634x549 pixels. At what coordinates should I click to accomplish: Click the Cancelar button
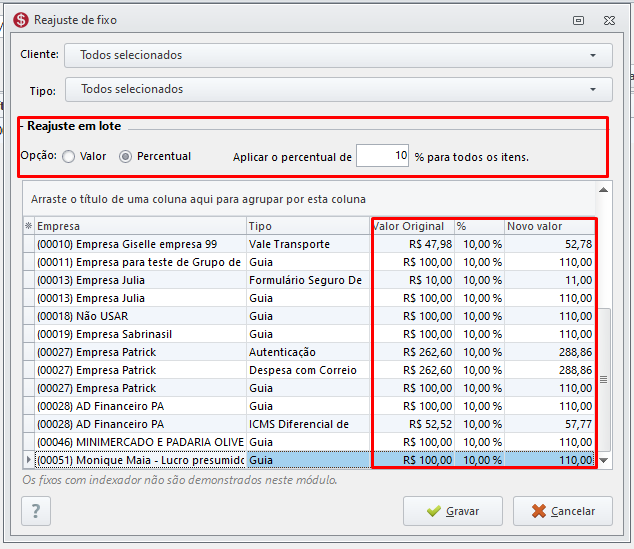(563, 511)
